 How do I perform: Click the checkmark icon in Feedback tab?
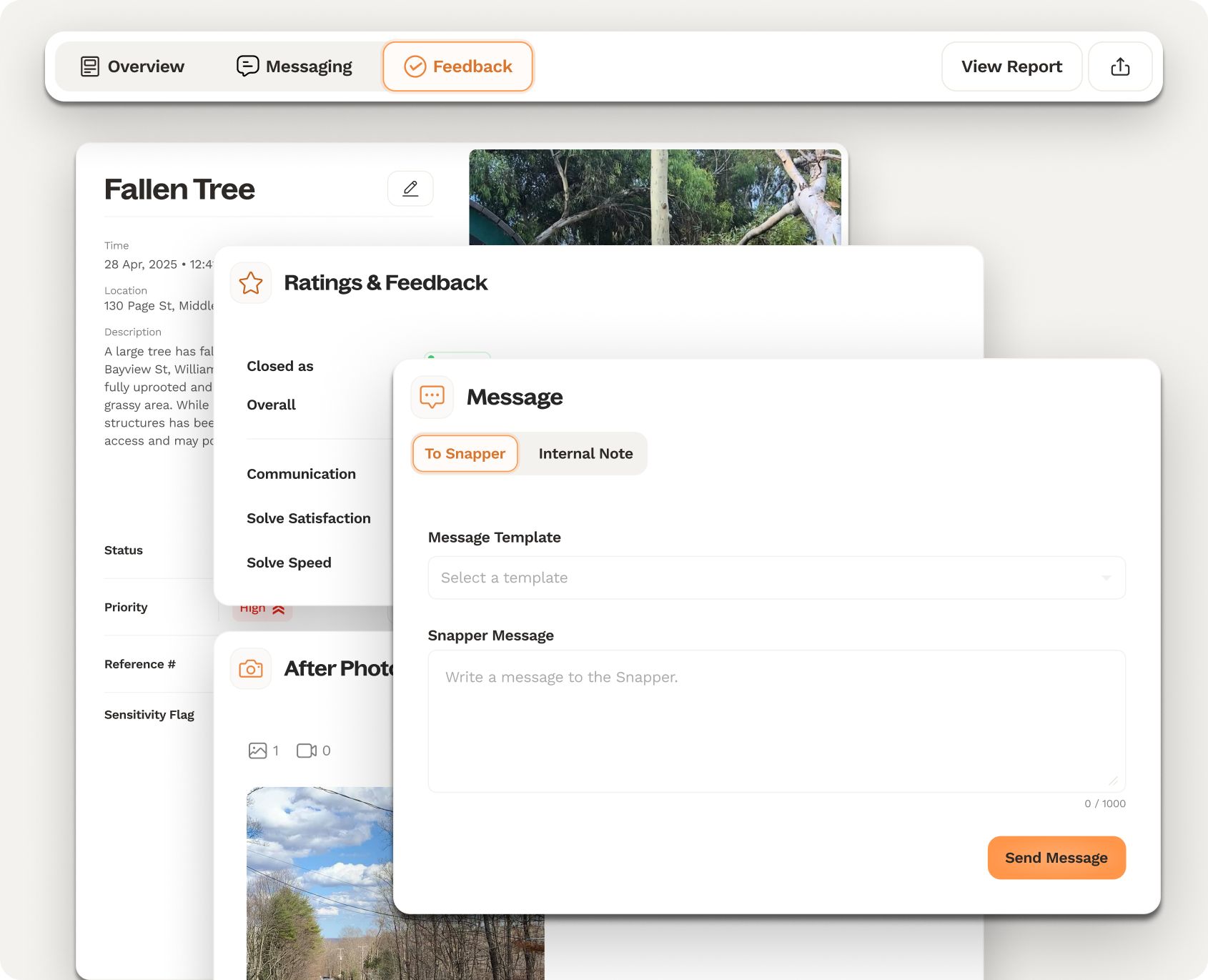click(415, 66)
